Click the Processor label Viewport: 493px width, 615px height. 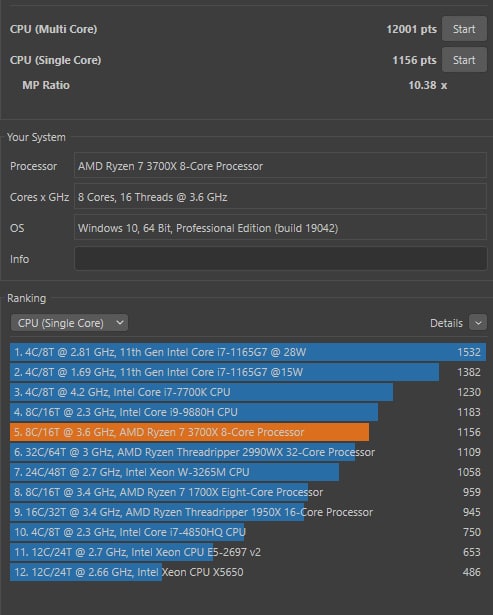click(x=33, y=166)
